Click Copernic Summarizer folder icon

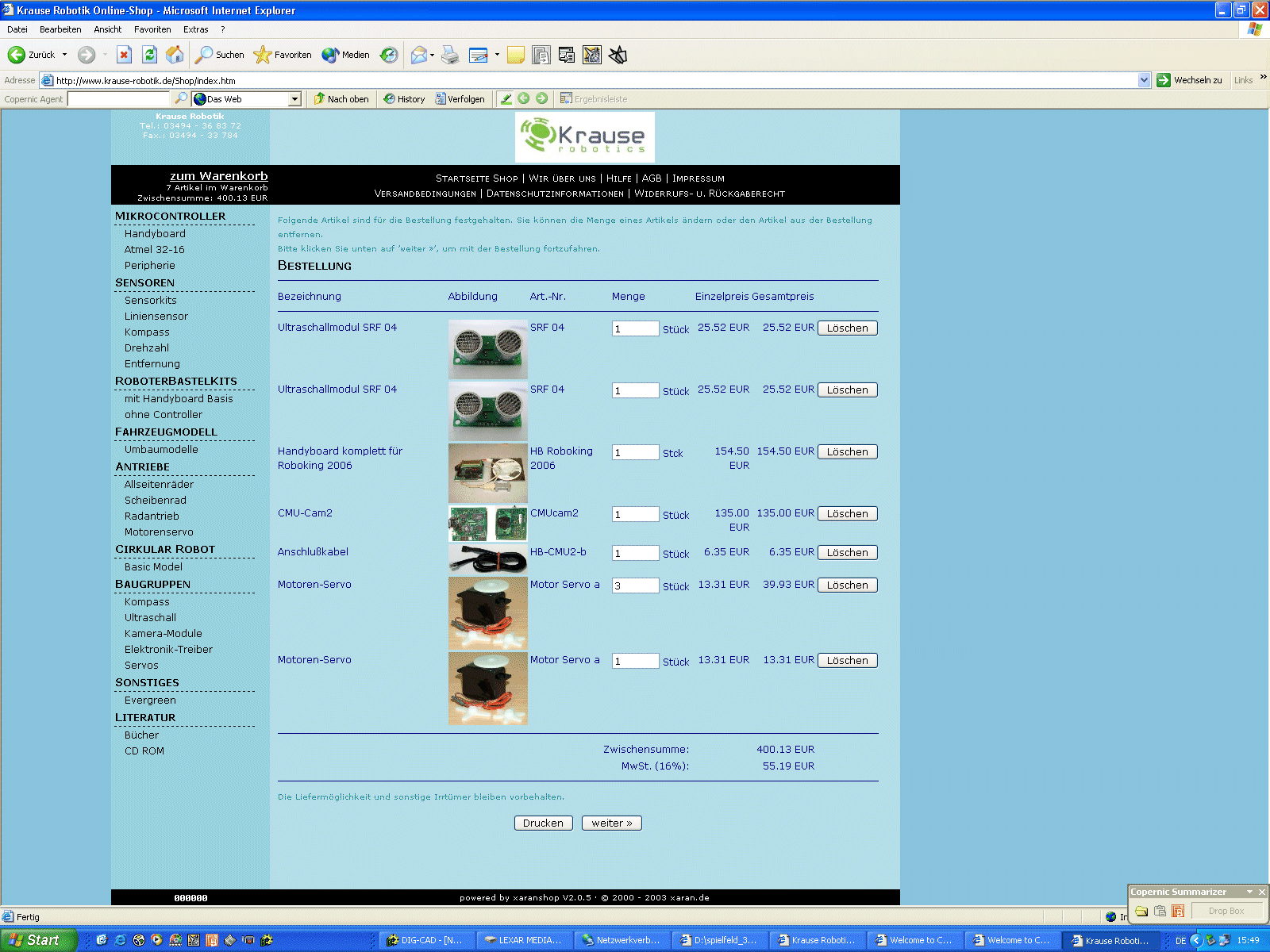pyautogui.click(x=1141, y=911)
